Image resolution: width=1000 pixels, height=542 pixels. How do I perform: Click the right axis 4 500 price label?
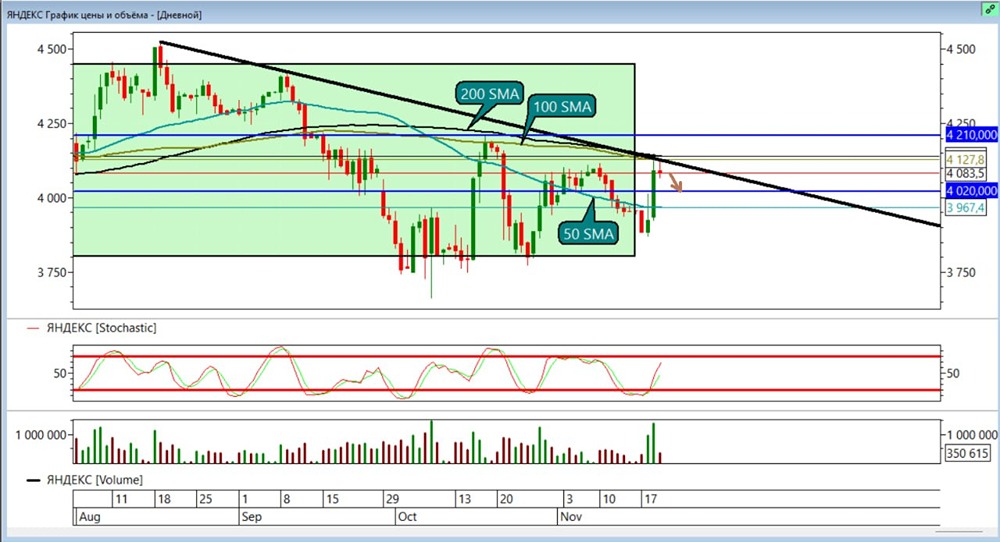961,49
